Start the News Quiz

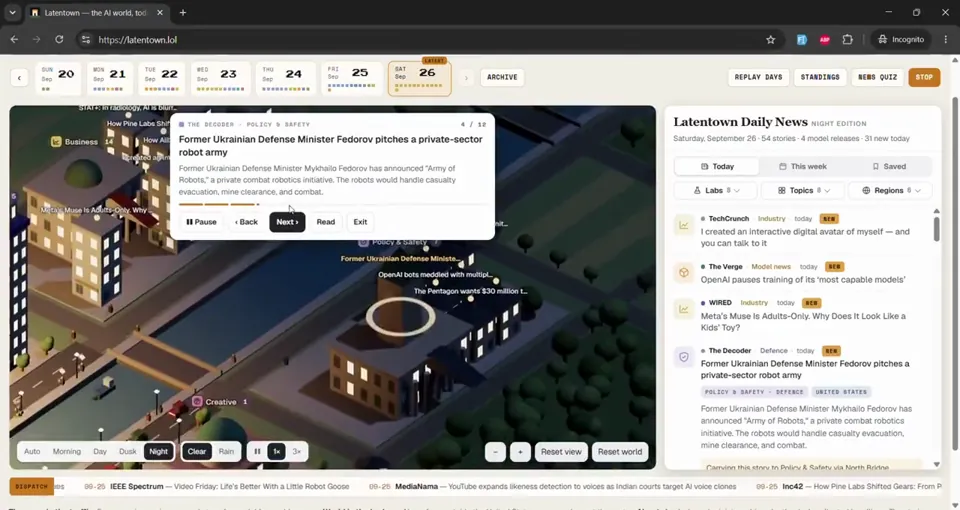coord(877,77)
